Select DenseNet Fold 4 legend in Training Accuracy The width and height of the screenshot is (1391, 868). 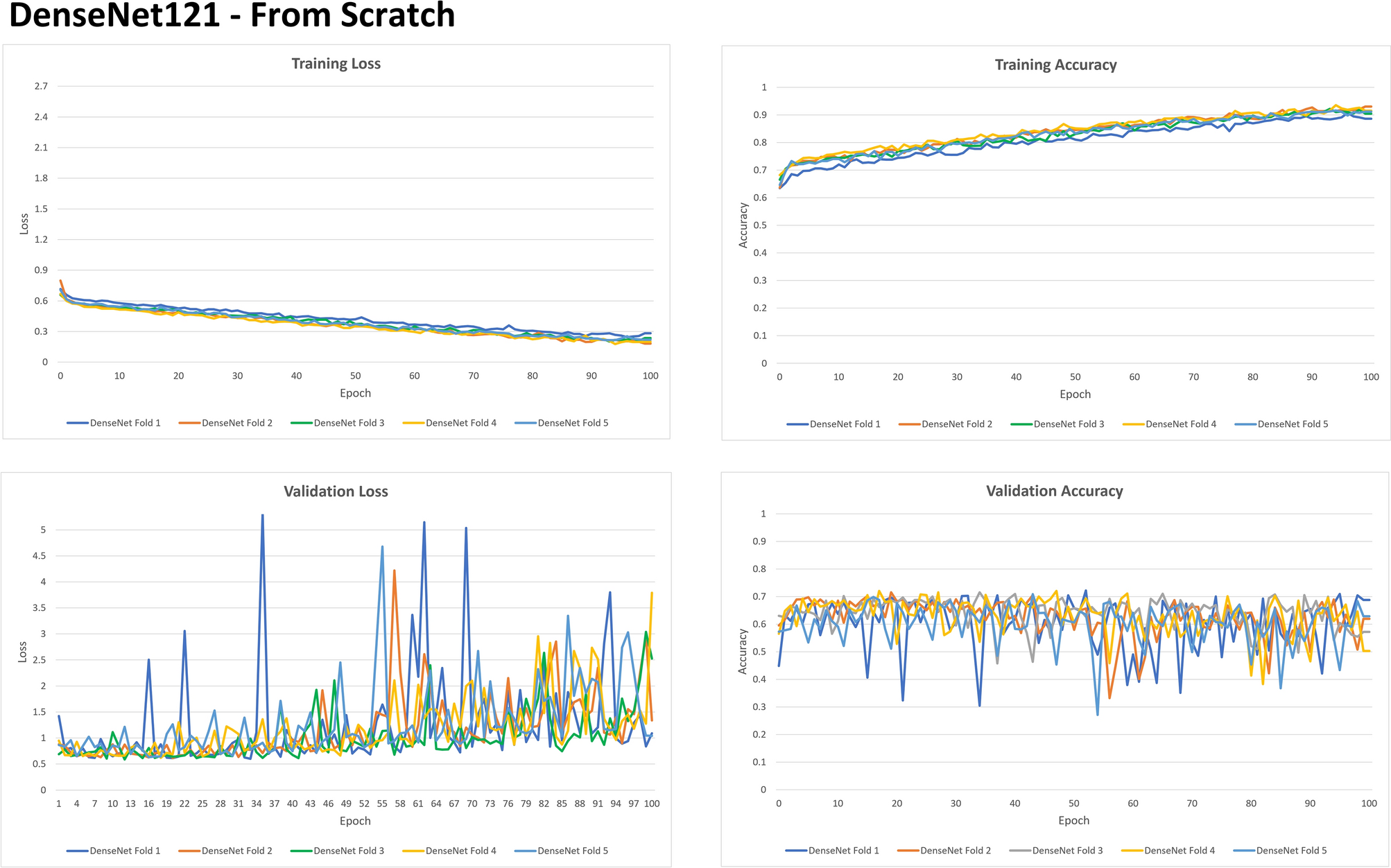click(1180, 424)
